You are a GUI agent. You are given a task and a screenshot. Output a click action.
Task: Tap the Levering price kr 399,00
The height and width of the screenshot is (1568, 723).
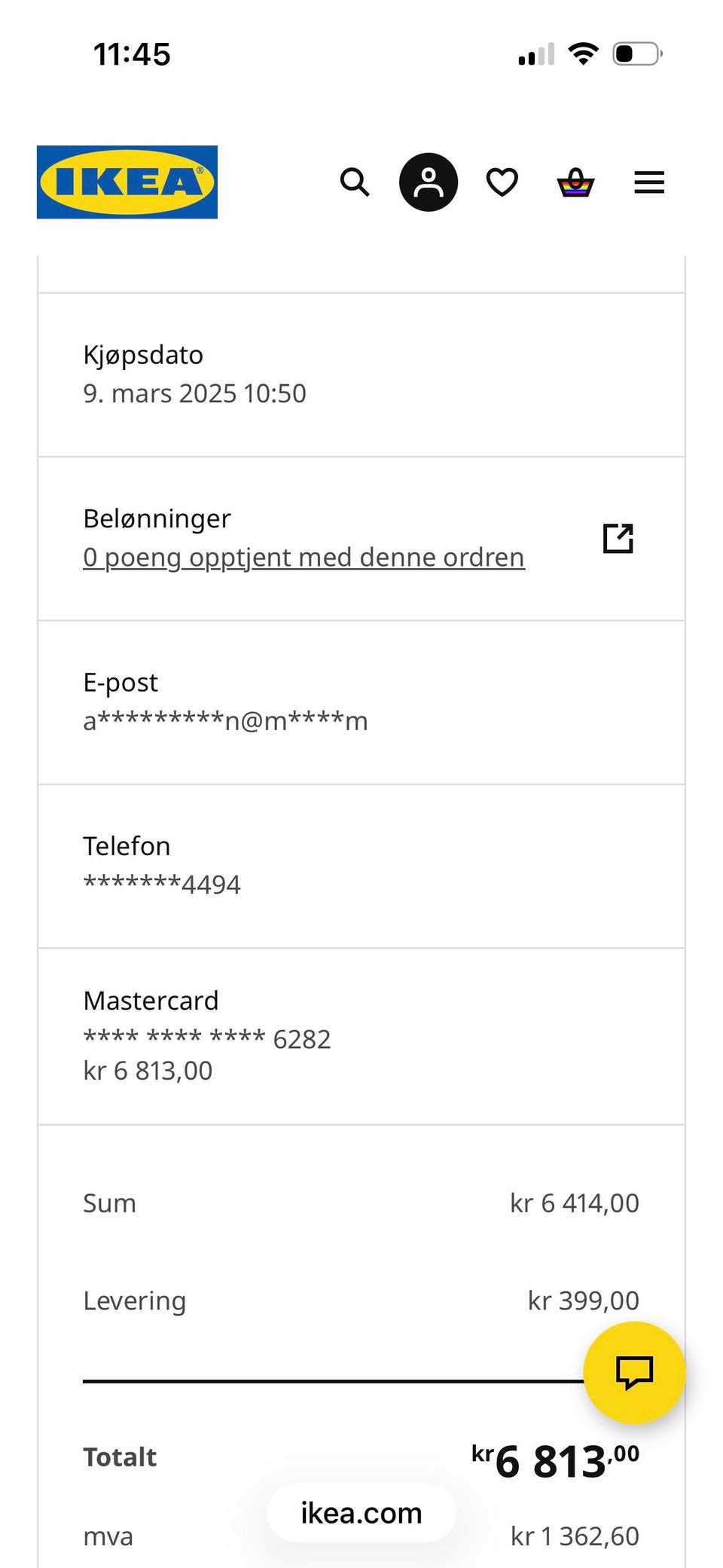tap(583, 1301)
